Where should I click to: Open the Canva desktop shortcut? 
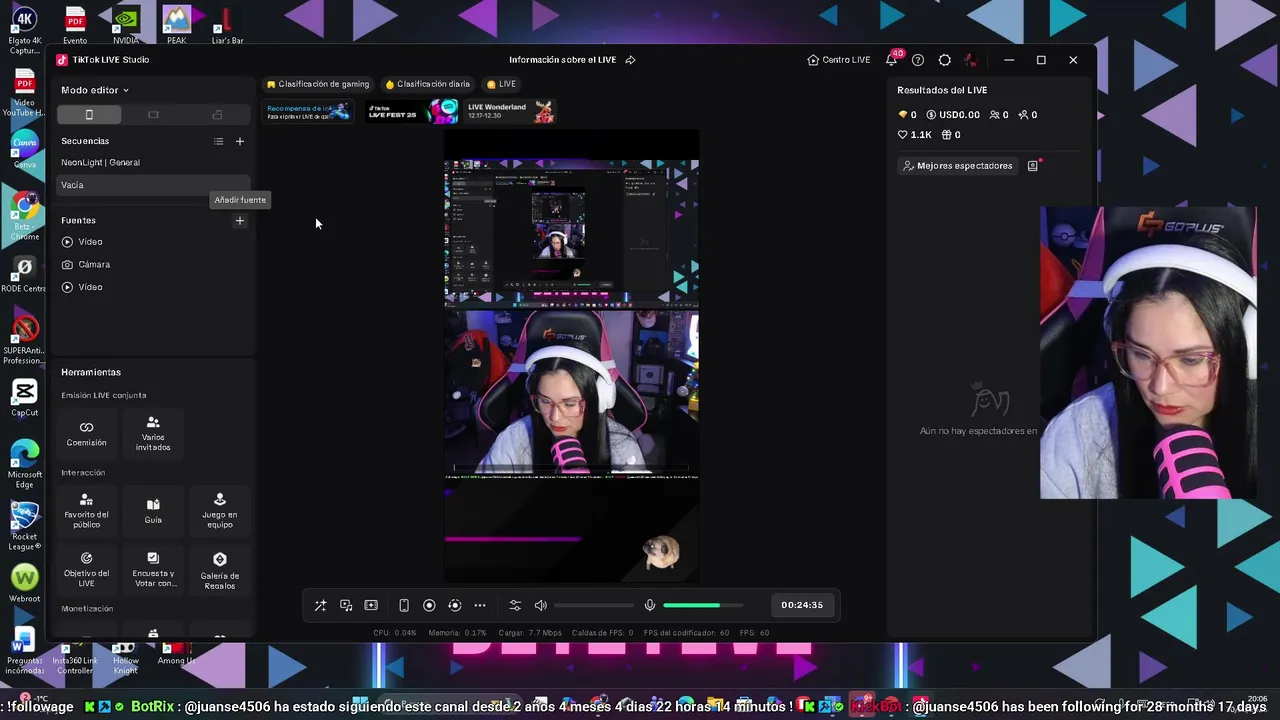(x=25, y=150)
